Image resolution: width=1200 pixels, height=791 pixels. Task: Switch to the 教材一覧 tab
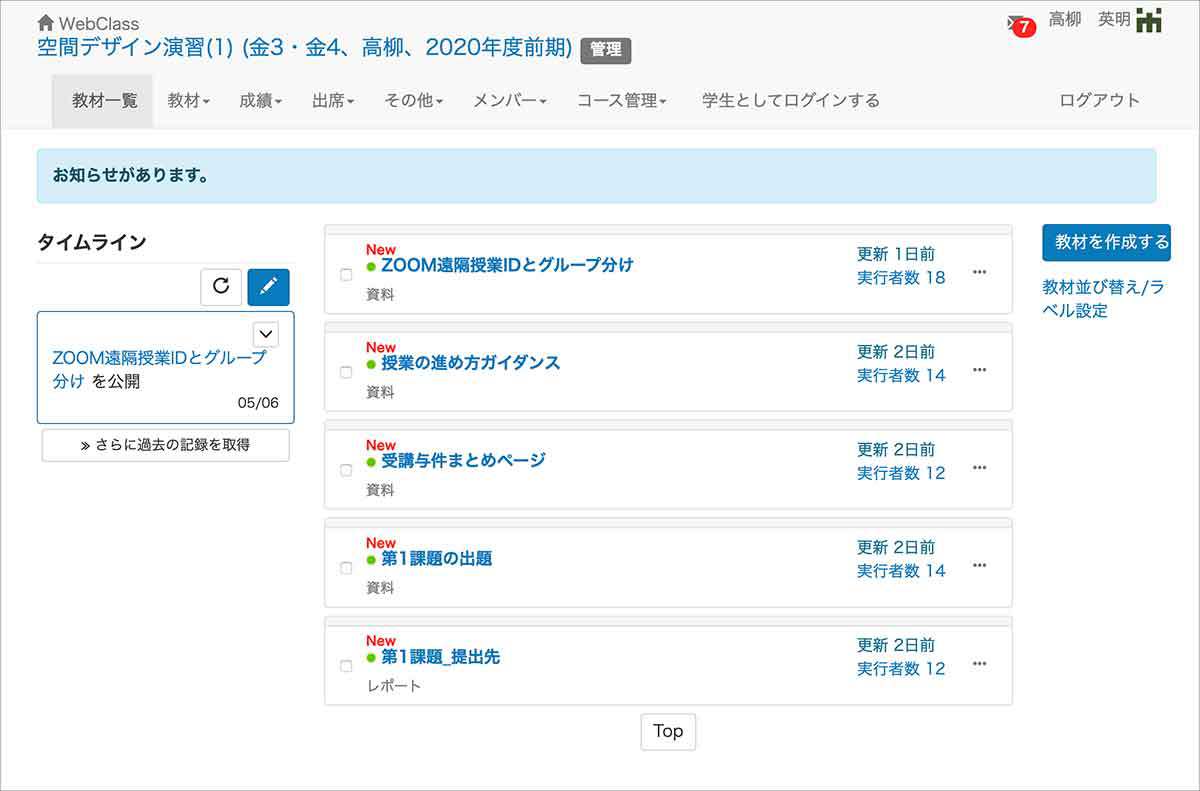[103, 100]
